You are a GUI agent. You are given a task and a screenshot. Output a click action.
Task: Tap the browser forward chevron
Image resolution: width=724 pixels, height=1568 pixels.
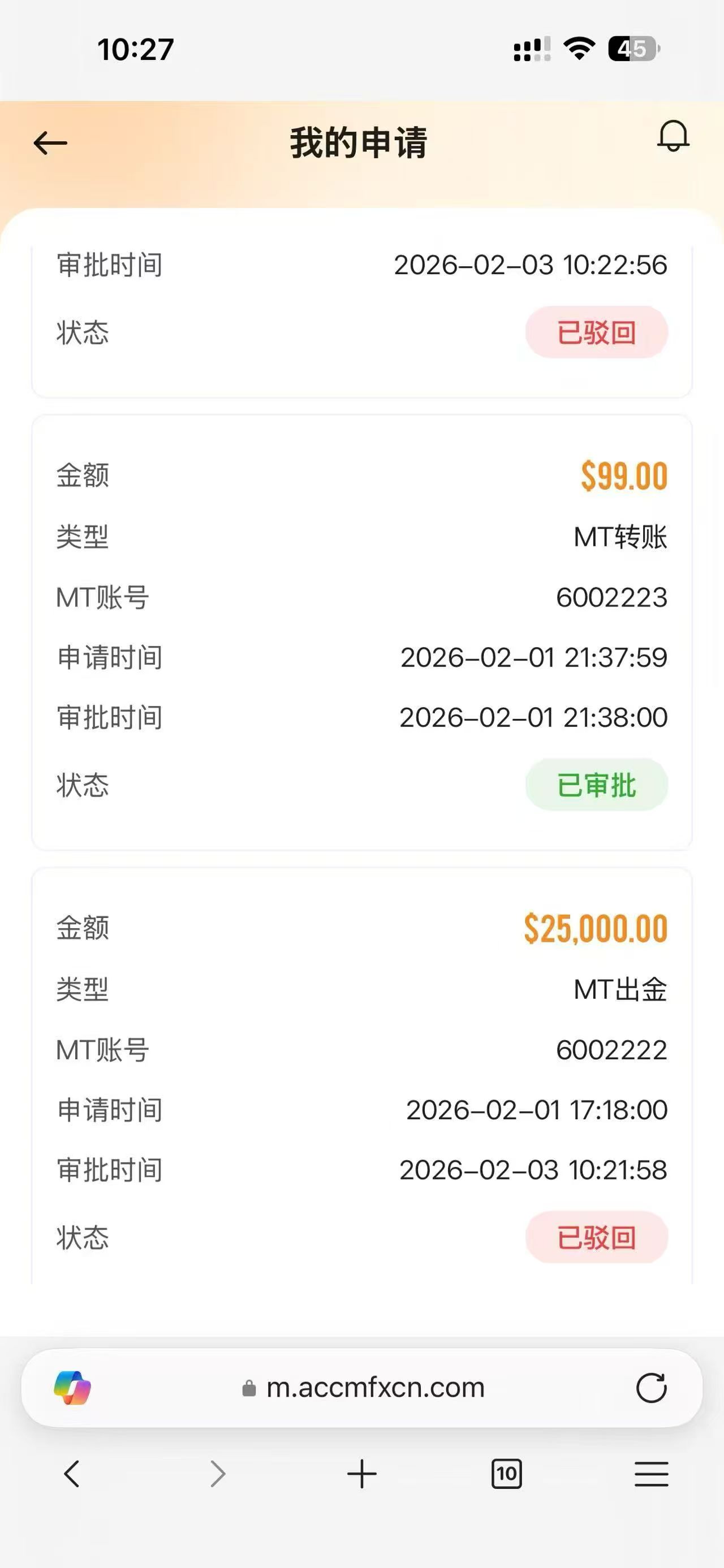(x=217, y=1474)
